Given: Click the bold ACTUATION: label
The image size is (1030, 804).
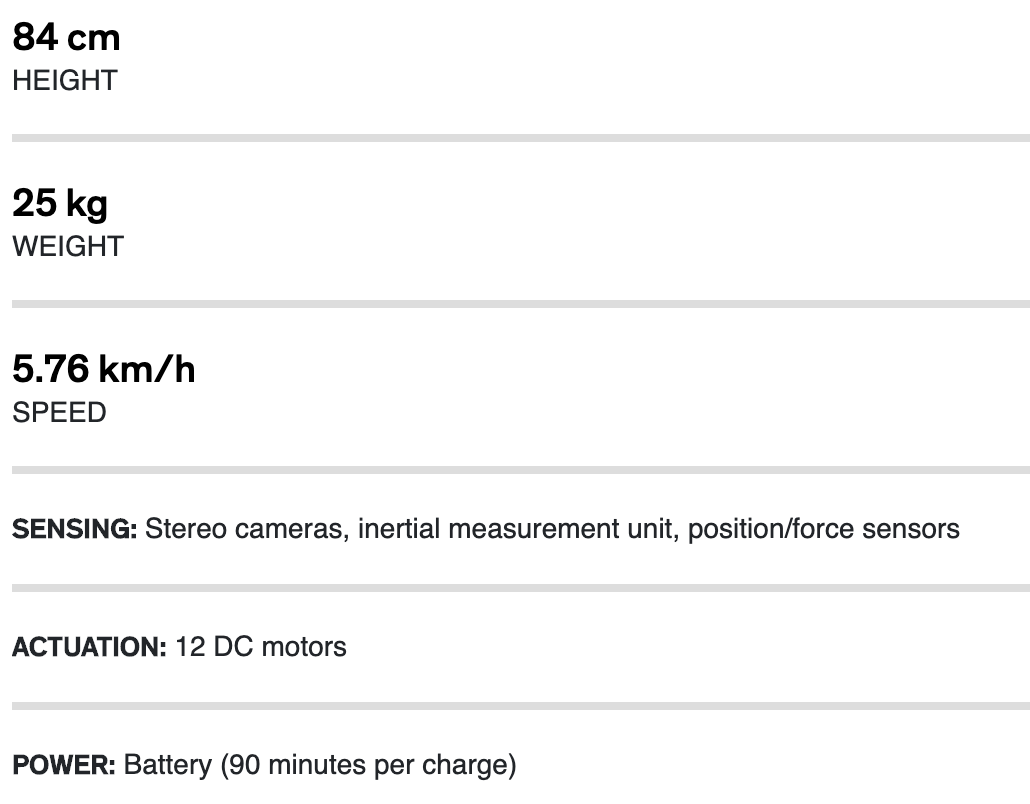Looking at the screenshot, I should point(89,647).
